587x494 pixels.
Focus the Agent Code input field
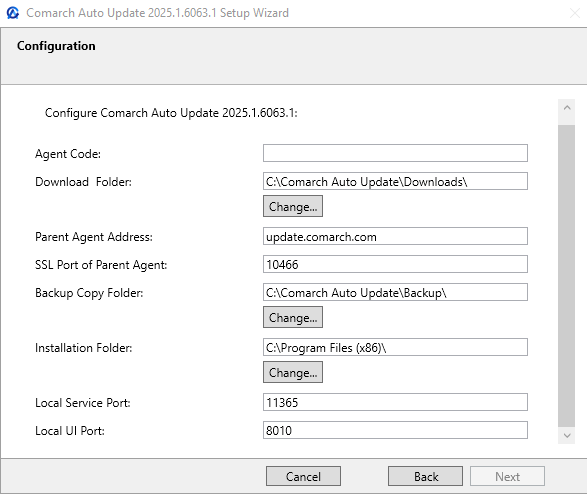pos(395,153)
